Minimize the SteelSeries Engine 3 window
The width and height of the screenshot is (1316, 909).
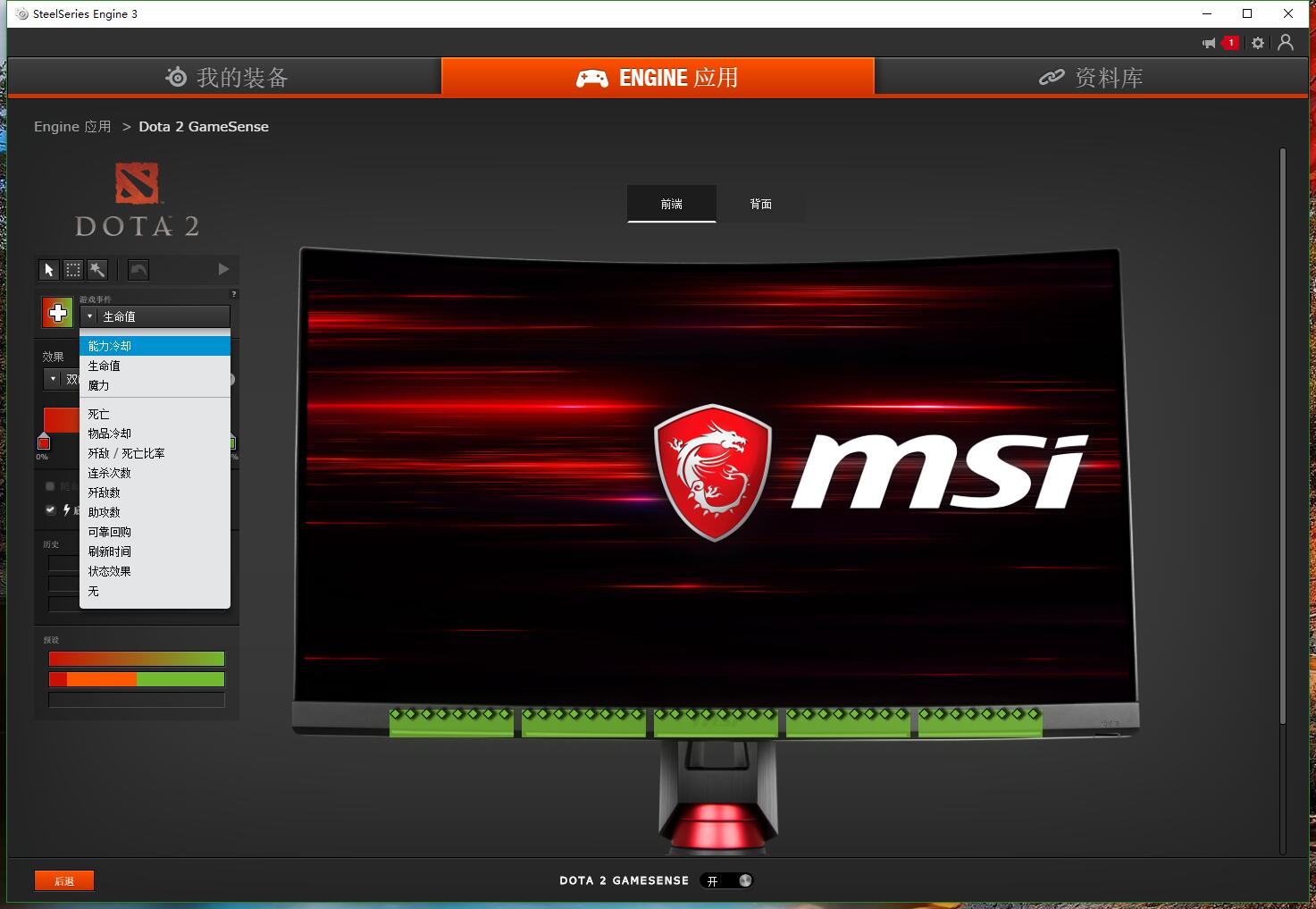[x=1207, y=13]
